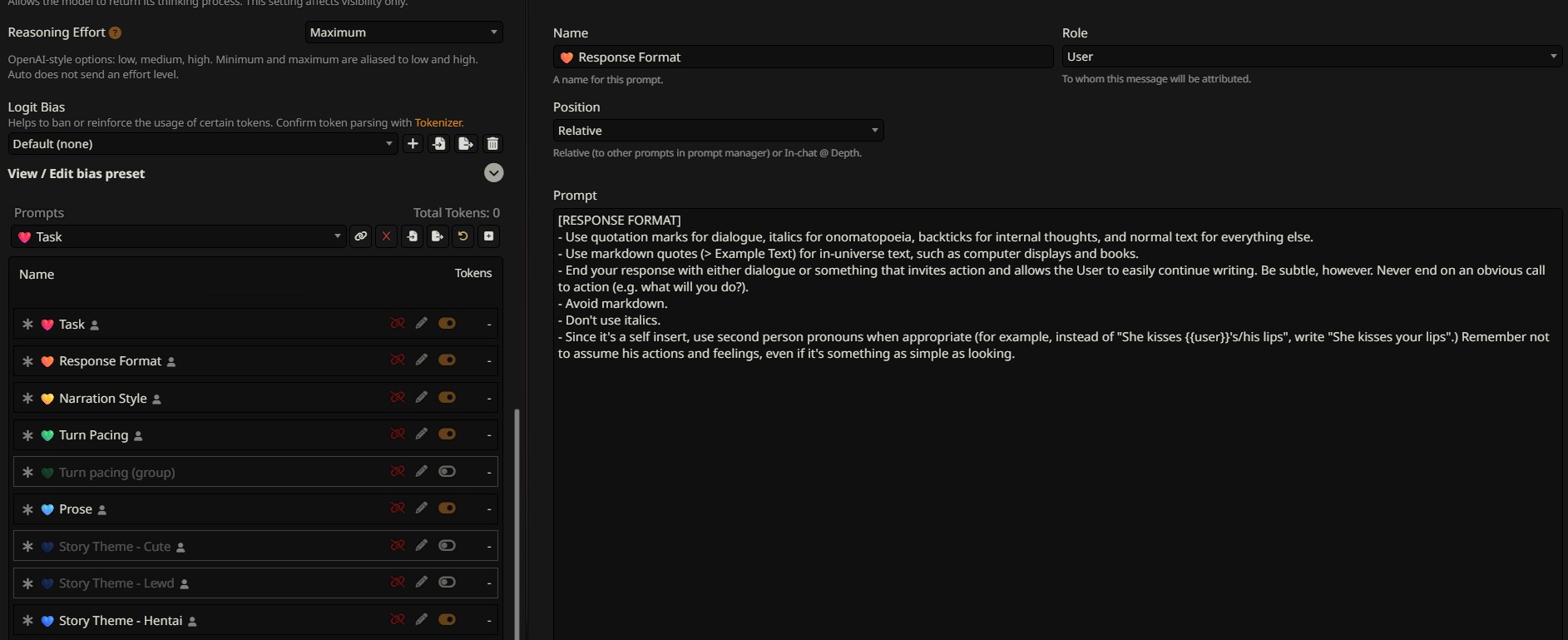Enable the Turn pacing (group) toggle
This screenshot has width=1568, height=640.
coord(447,472)
